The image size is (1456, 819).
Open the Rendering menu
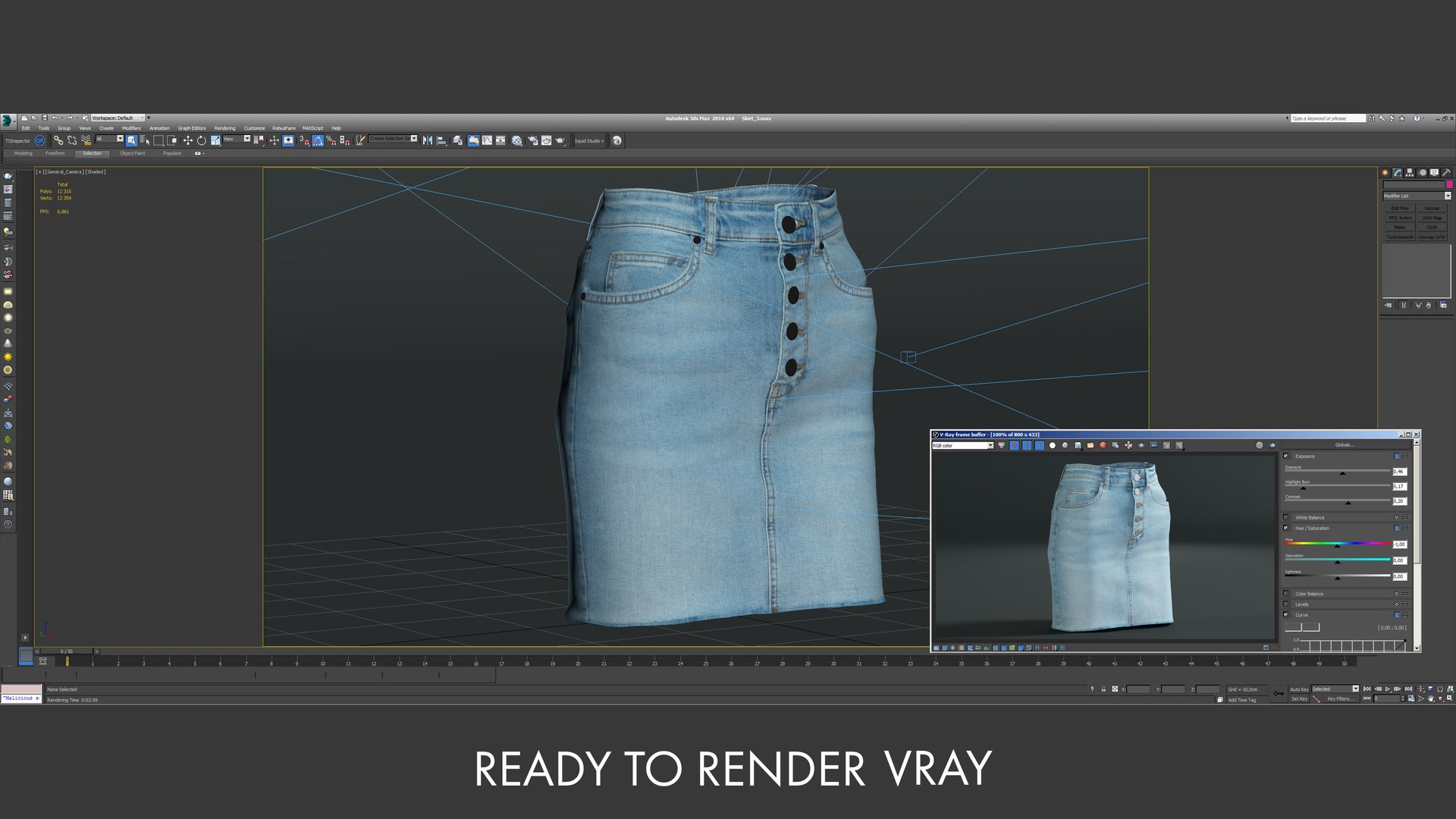(224, 128)
